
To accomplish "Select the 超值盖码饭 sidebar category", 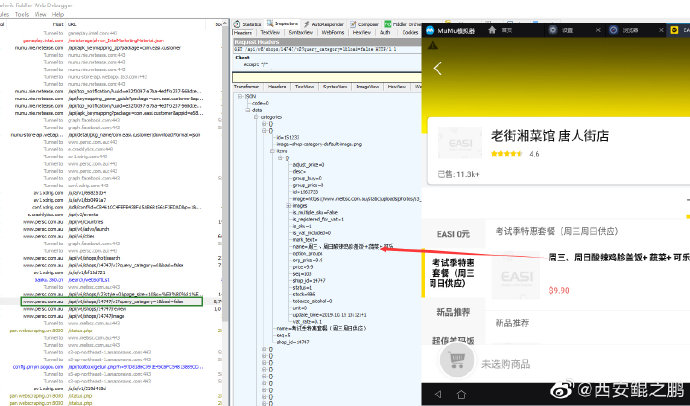I will pos(453,340).
